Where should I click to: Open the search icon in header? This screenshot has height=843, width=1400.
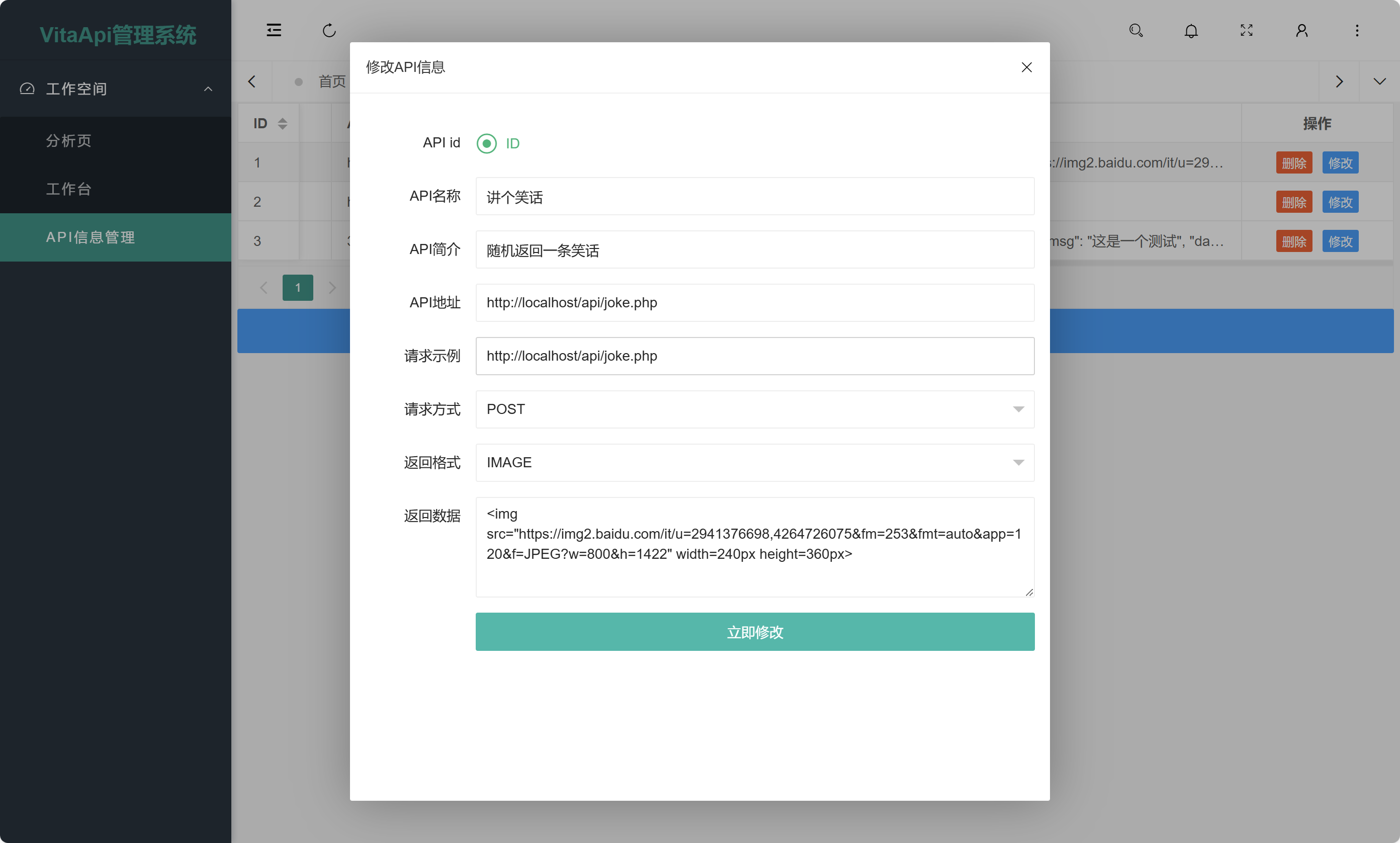click(x=1136, y=30)
